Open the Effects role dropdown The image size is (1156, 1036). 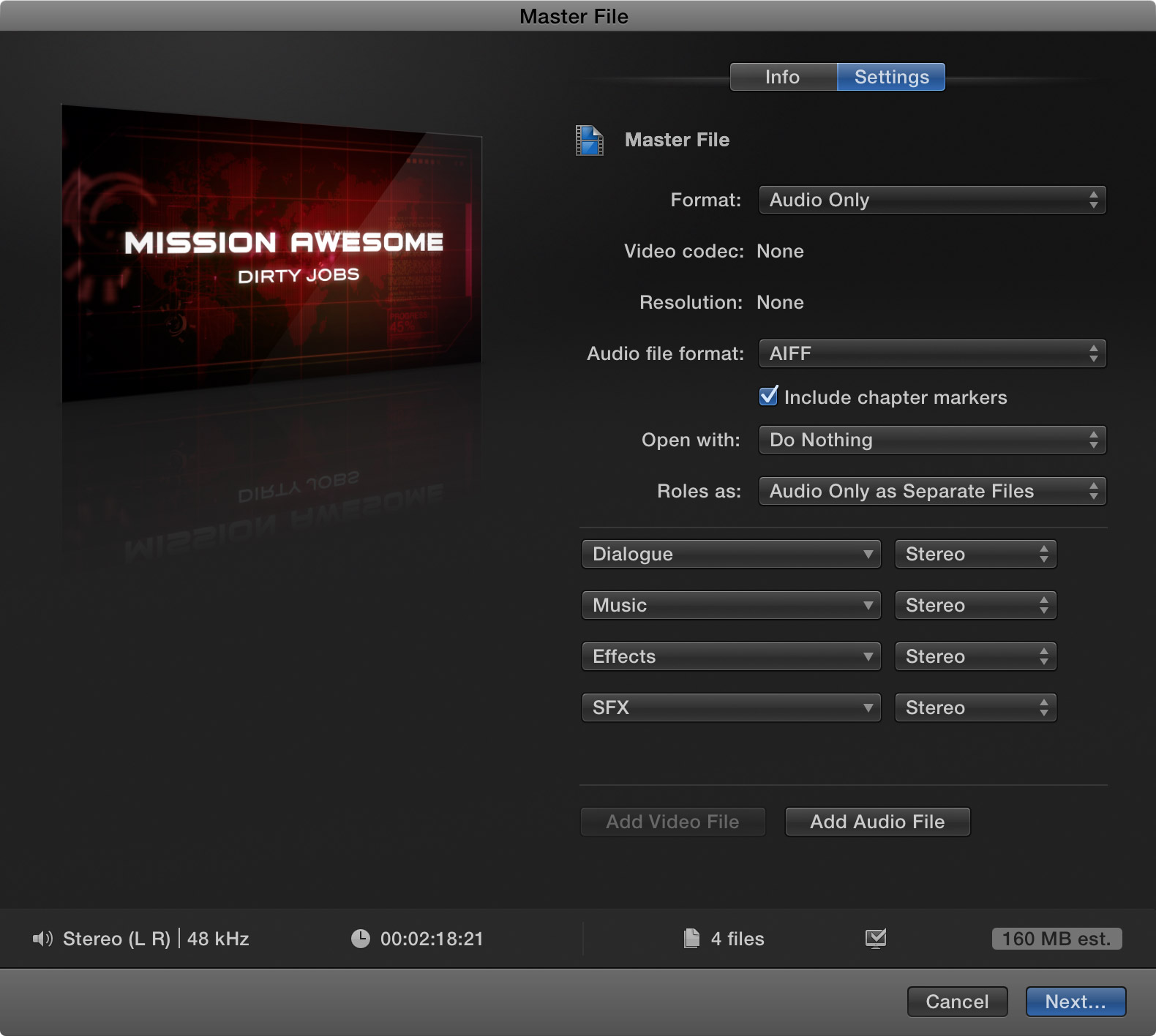pyautogui.click(x=732, y=656)
